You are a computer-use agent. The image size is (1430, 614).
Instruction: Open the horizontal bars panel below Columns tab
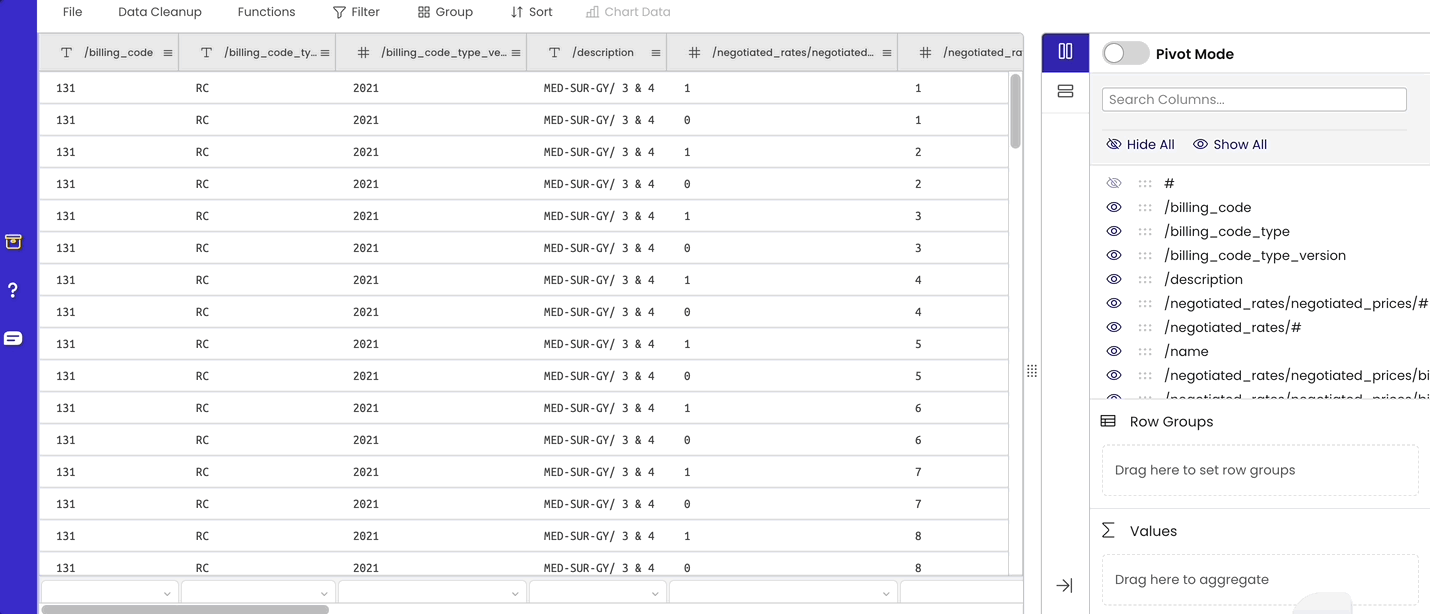click(1064, 91)
